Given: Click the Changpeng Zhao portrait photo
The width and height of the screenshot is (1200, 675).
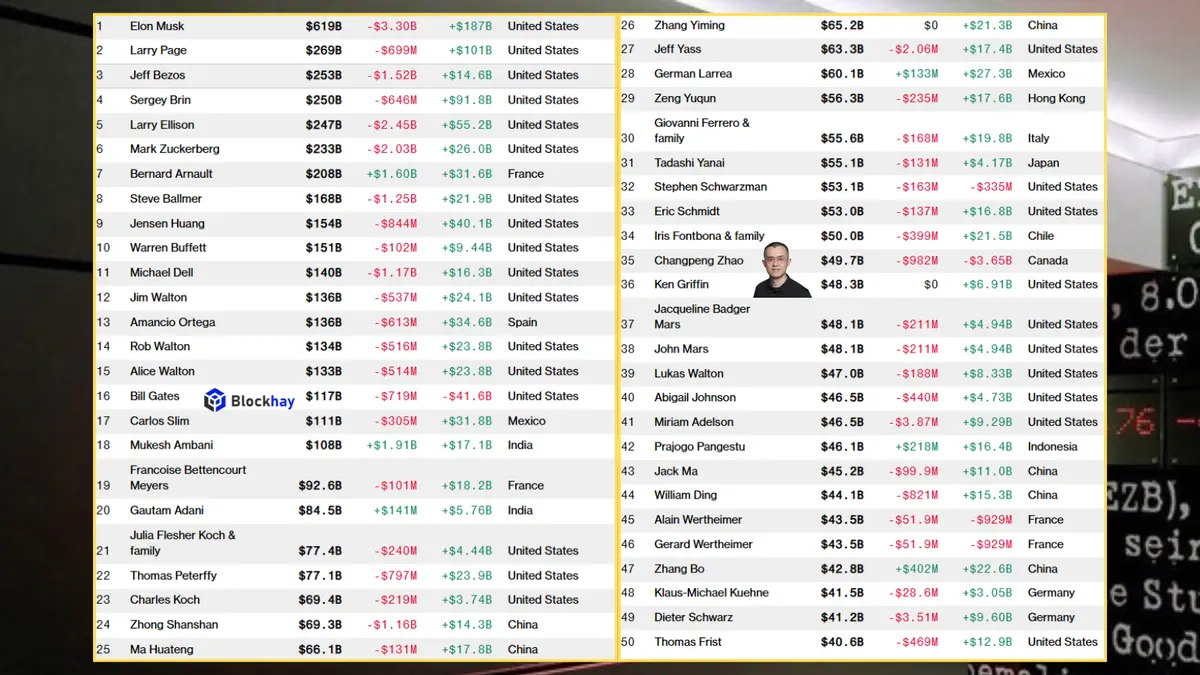Looking at the screenshot, I should pos(782,270).
